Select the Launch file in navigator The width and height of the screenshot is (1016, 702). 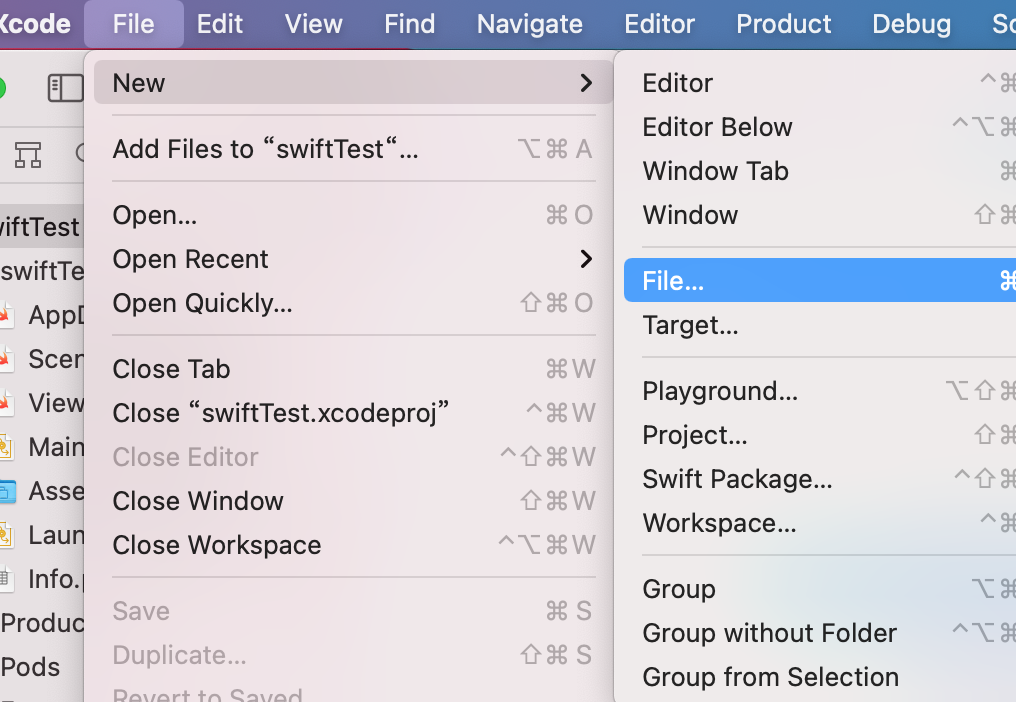point(42,535)
